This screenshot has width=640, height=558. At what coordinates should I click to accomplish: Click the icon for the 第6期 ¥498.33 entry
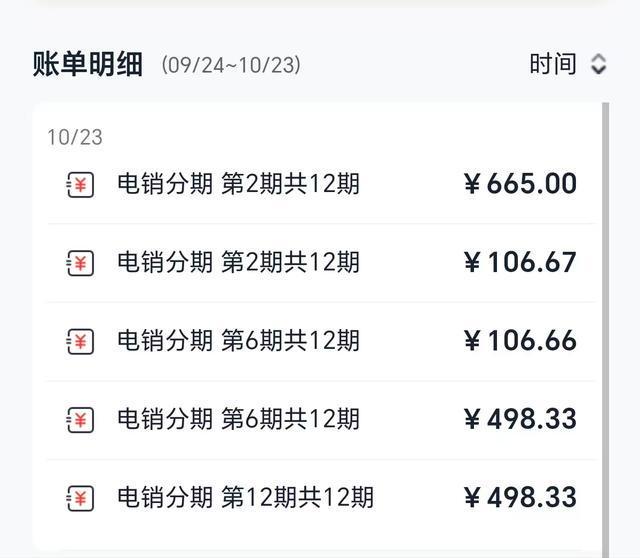pos(81,419)
